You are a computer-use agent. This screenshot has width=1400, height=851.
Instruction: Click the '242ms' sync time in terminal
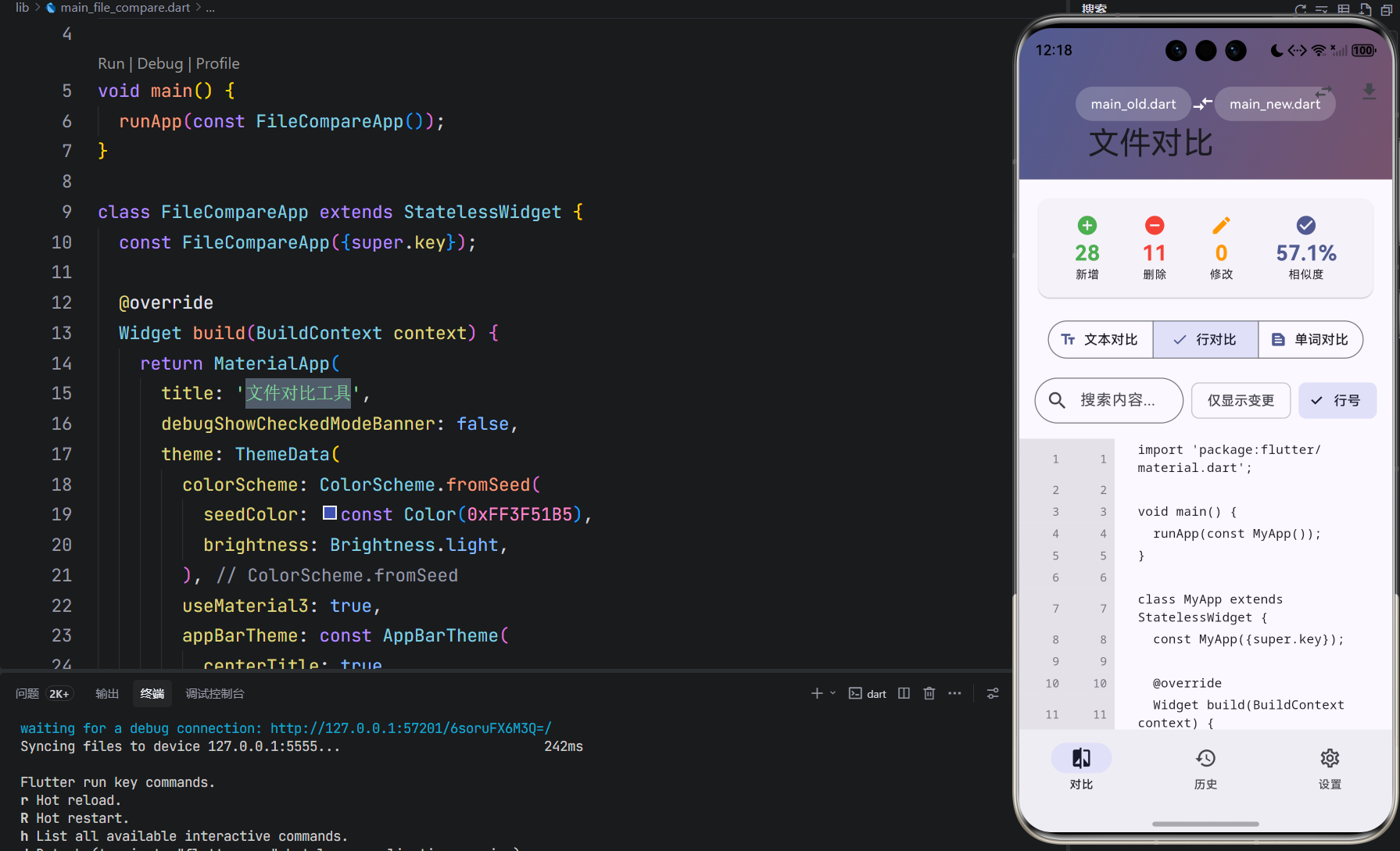pos(564,746)
